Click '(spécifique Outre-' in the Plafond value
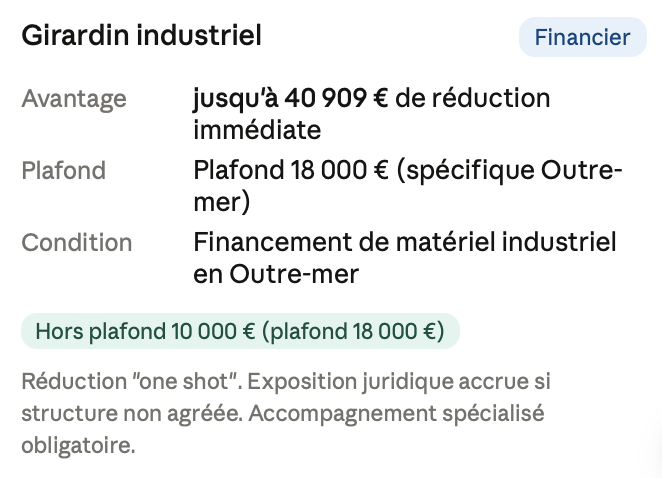The width and height of the screenshot is (662, 478). (510, 171)
